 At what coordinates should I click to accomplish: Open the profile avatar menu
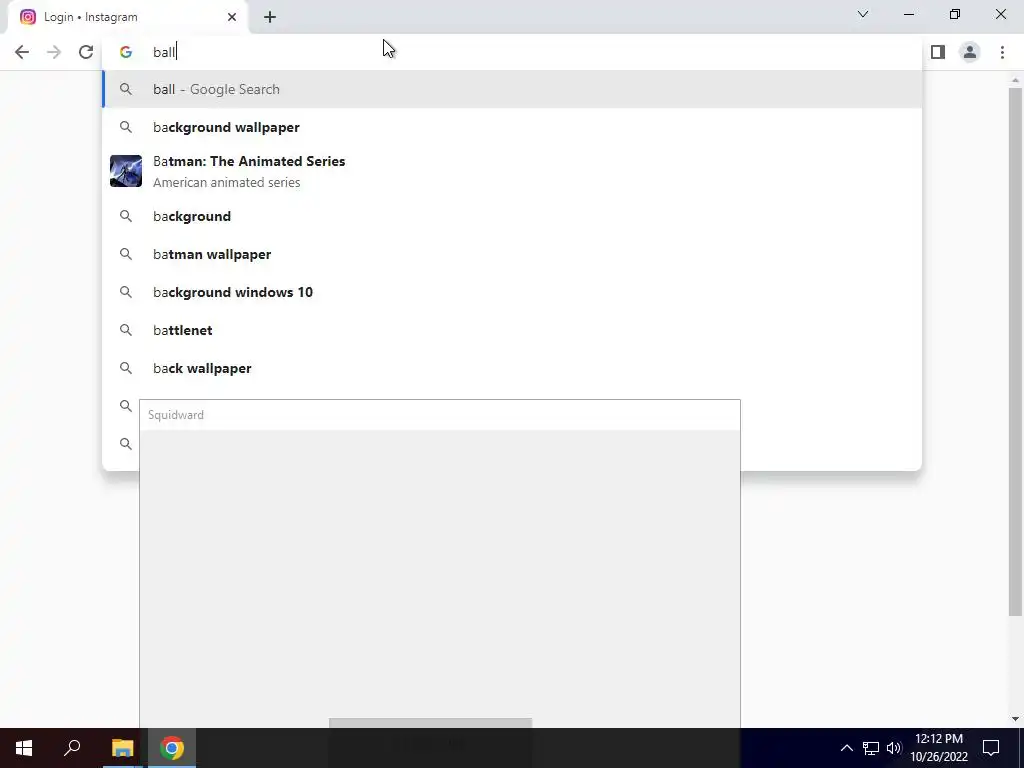[970, 52]
